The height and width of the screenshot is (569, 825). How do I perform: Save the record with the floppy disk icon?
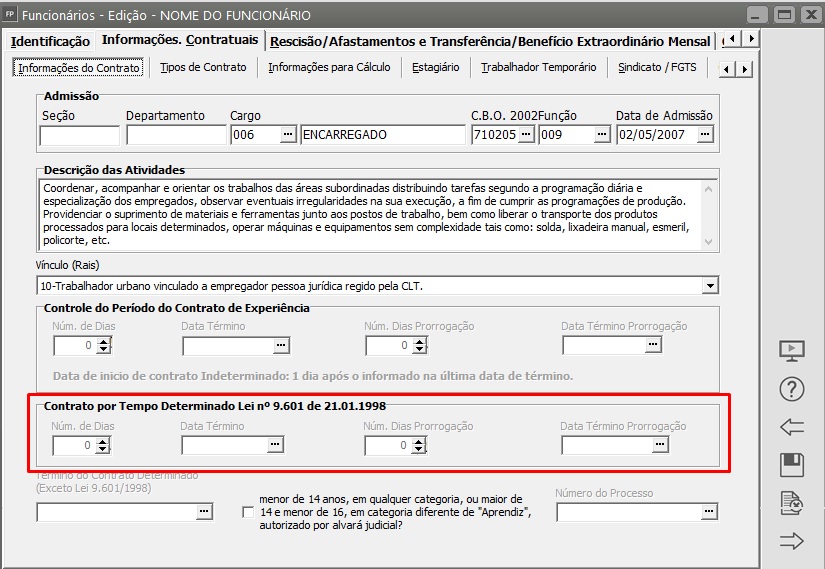791,465
